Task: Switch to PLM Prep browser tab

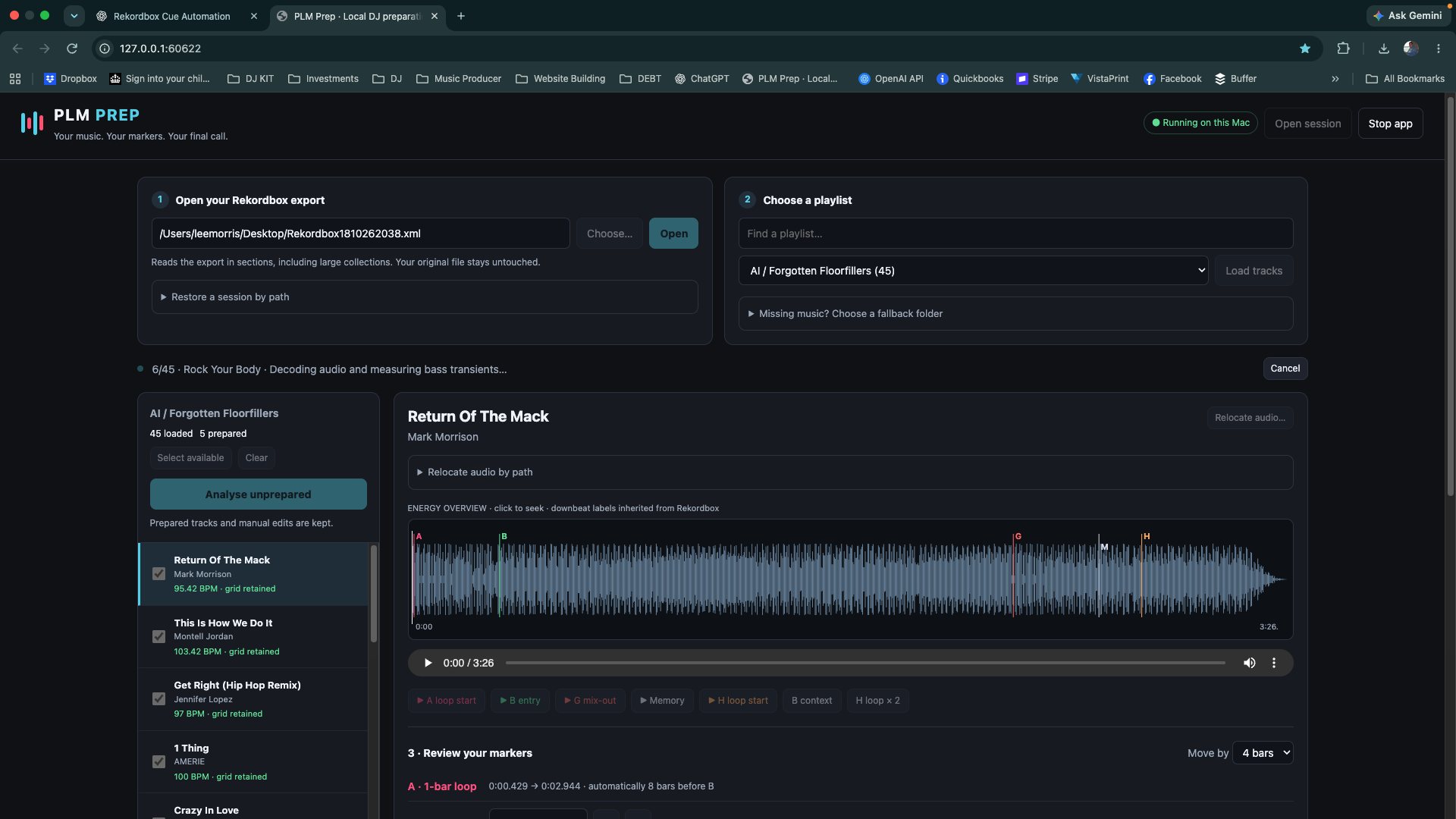Action: click(356, 16)
